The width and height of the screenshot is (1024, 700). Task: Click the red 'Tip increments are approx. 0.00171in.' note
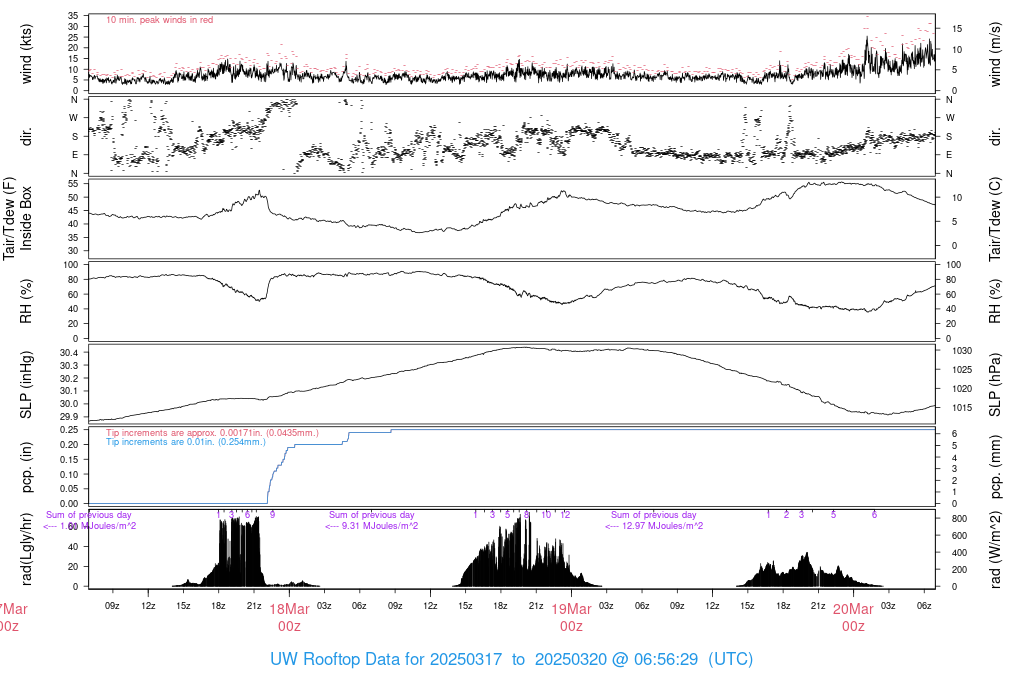(x=212, y=433)
